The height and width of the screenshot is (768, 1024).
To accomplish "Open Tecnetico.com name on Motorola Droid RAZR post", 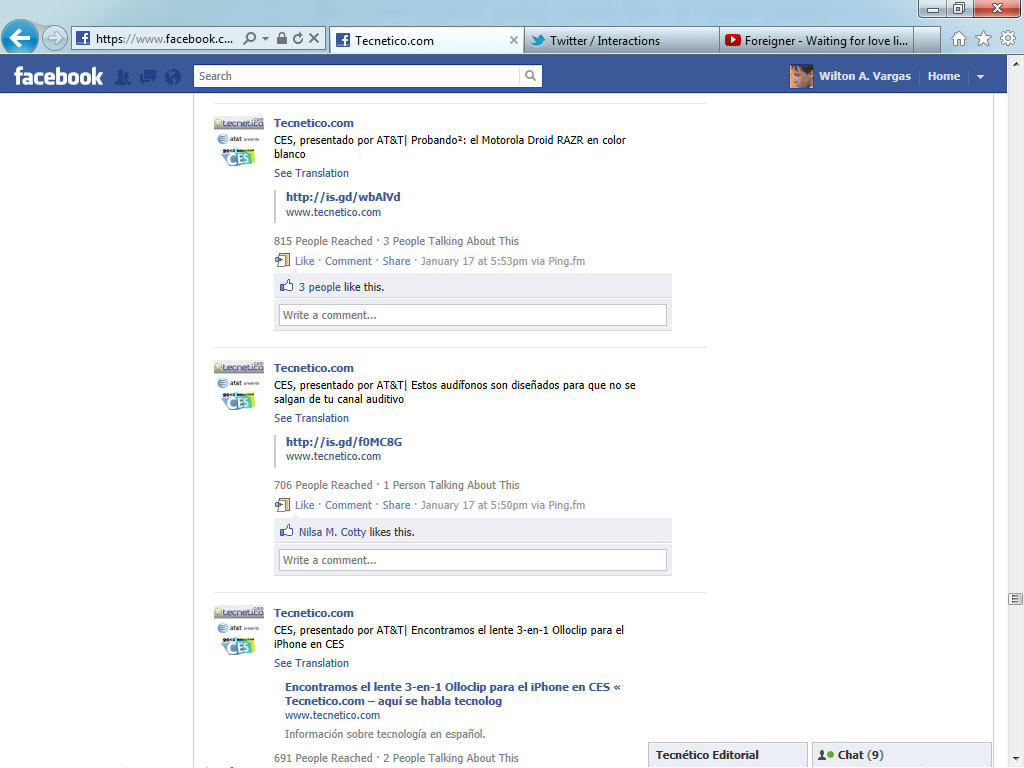I will coord(313,123).
